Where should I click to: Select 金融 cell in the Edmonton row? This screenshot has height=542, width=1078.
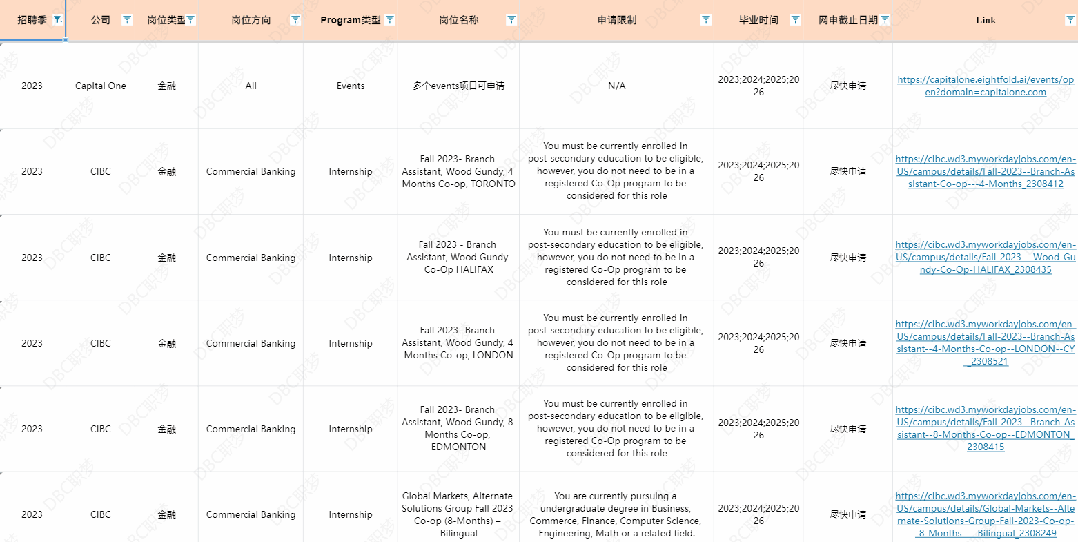click(x=166, y=428)
